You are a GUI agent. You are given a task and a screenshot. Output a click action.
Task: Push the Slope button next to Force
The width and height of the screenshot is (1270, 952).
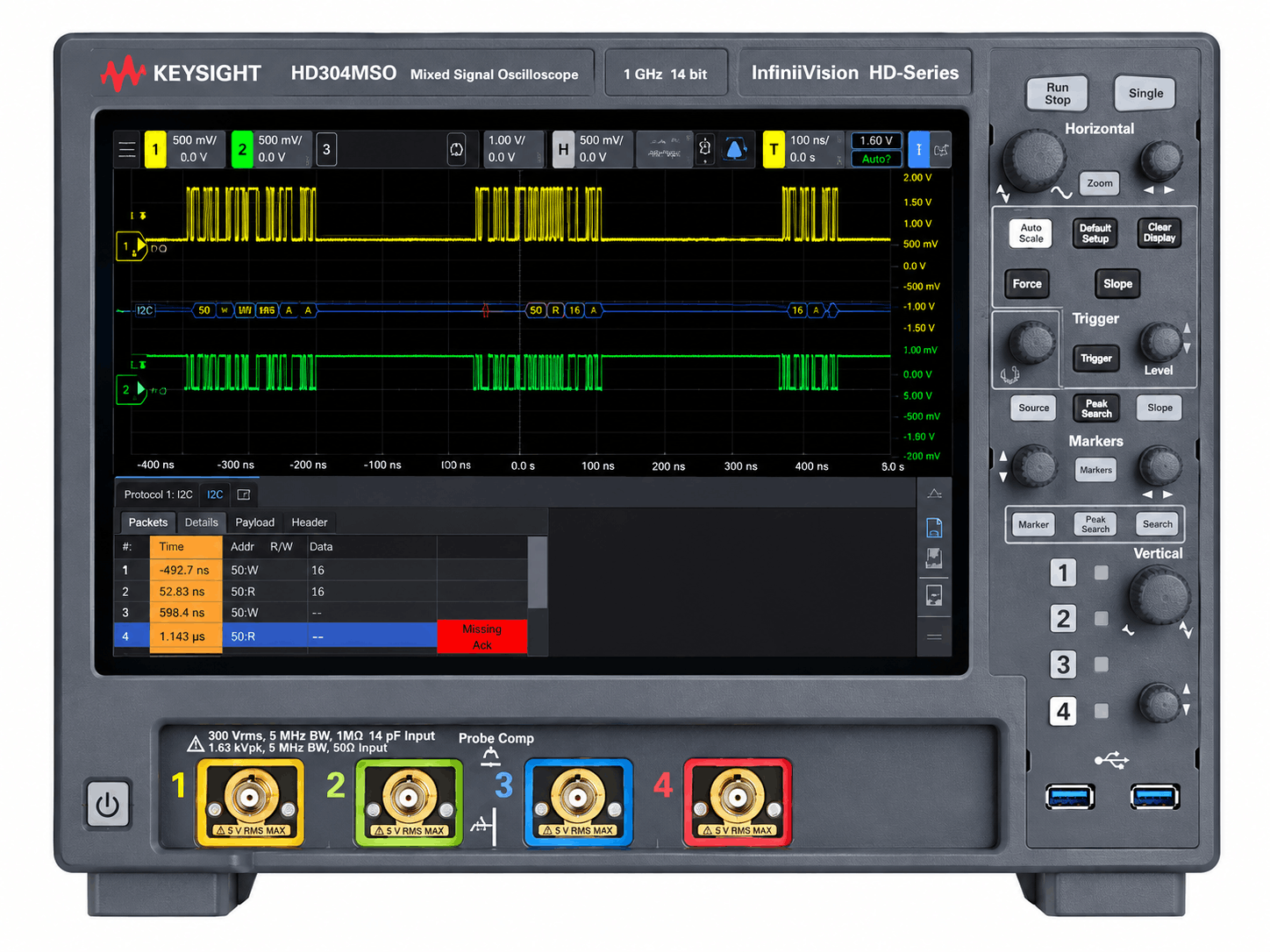[x=1117, y=284]
